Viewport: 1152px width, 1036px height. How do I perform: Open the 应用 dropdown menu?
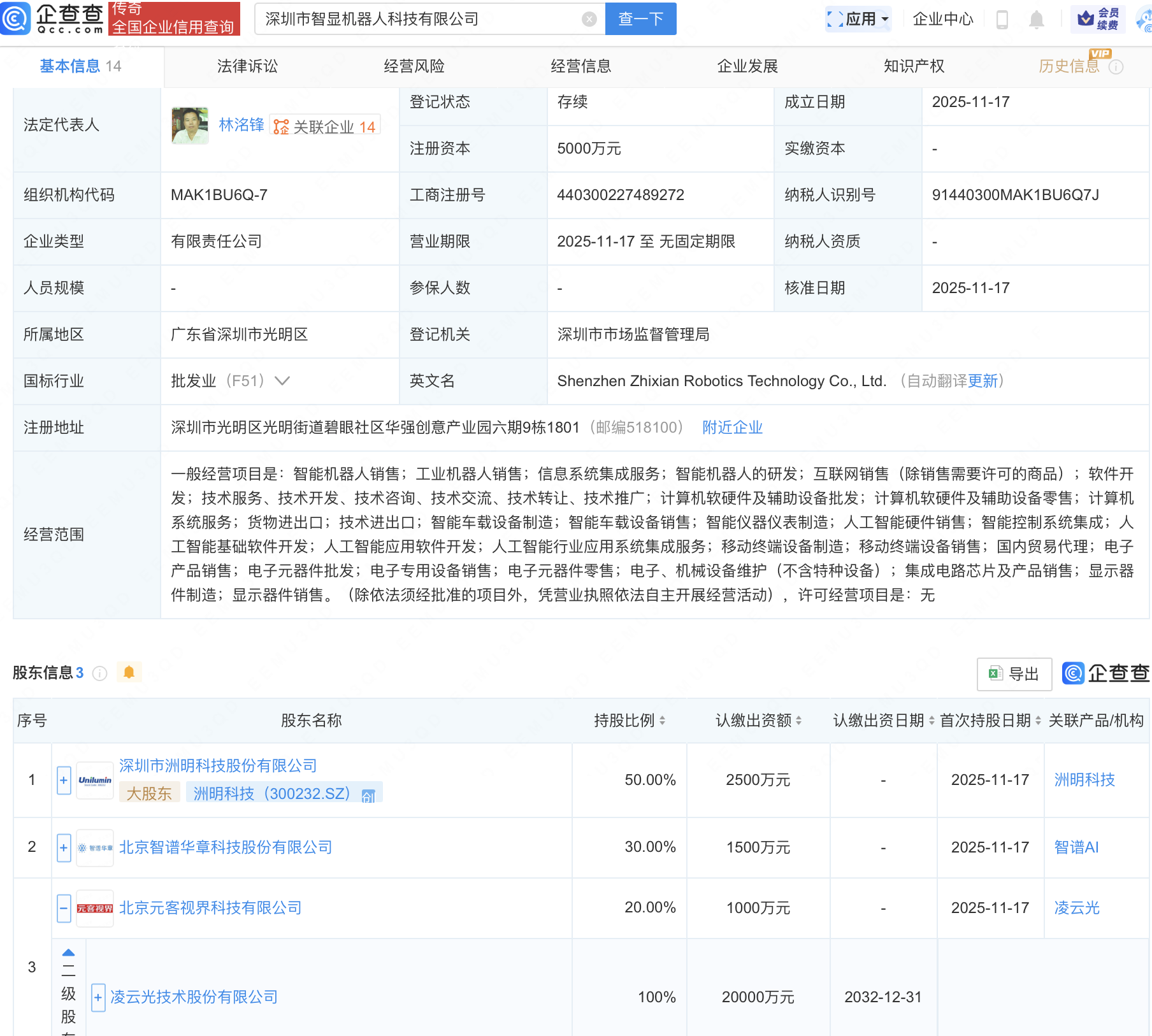tap(858, 19)
